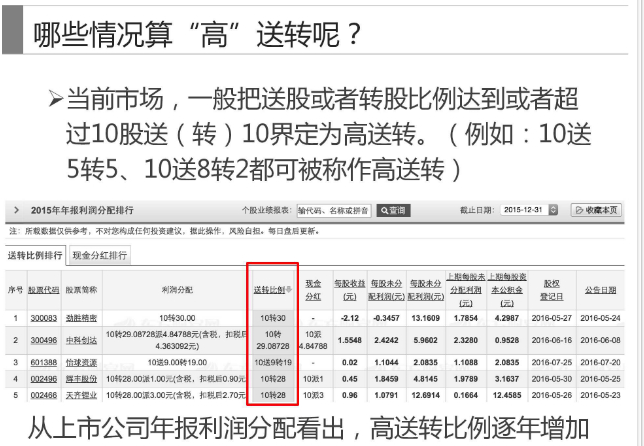Sort by 公告日期 column header
This screenshot has height=446, width=644.
coord(601,290)
